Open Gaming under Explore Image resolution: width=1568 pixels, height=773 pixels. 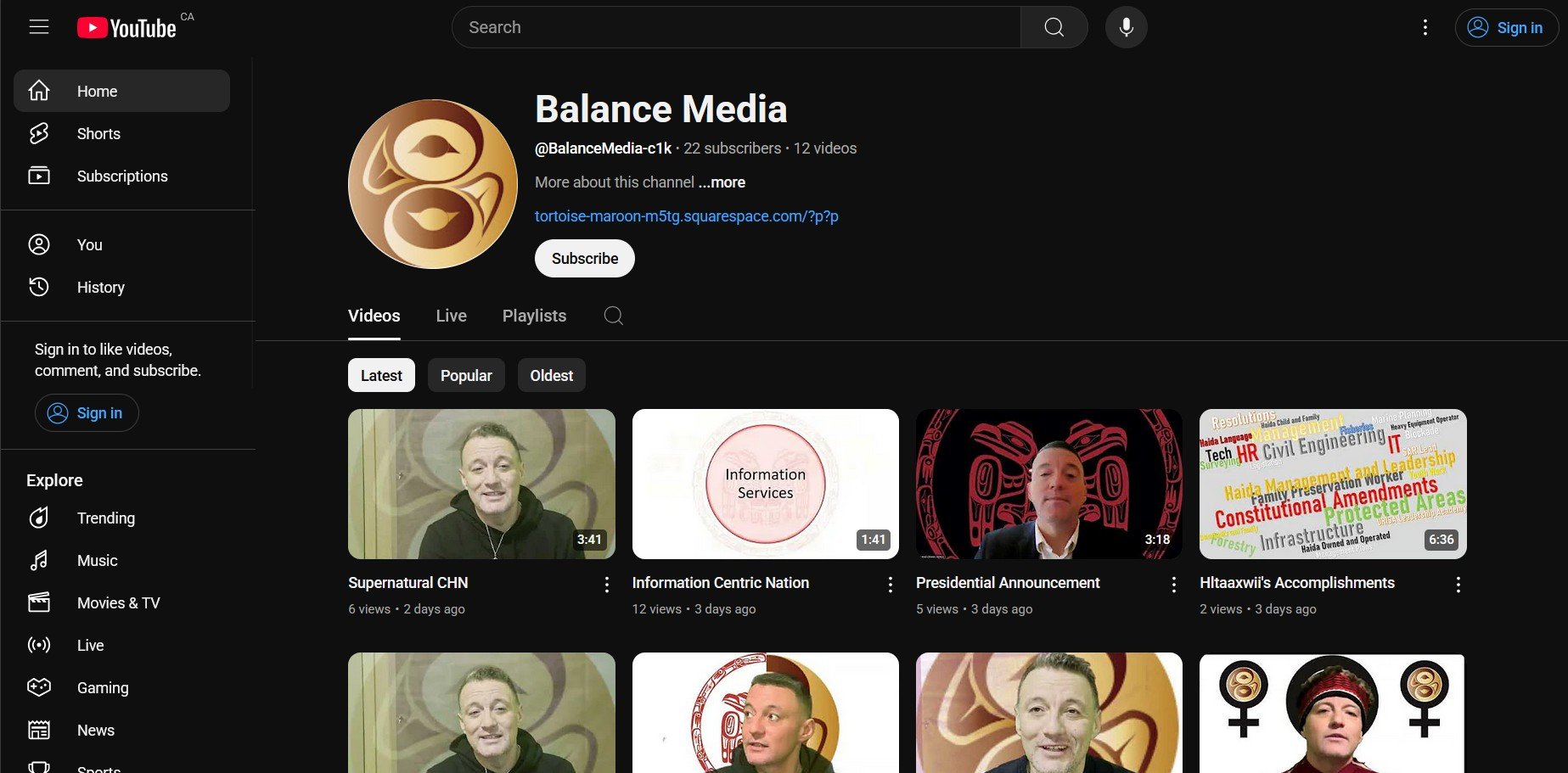[x=121, y=687]
